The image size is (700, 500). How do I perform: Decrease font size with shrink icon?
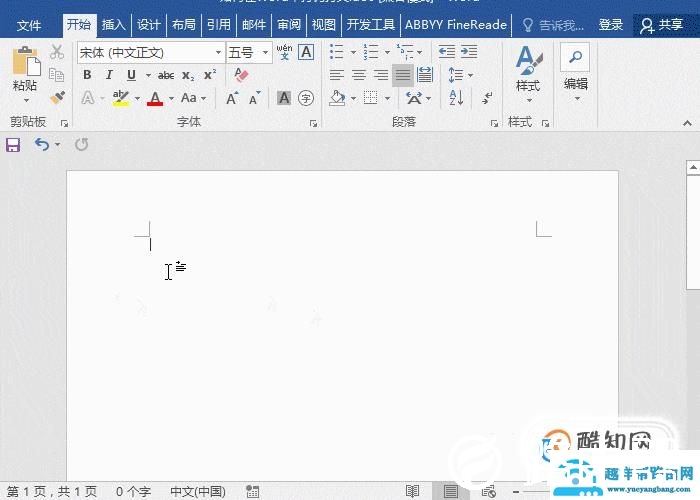pyautogui.click(x=254, y=98)
